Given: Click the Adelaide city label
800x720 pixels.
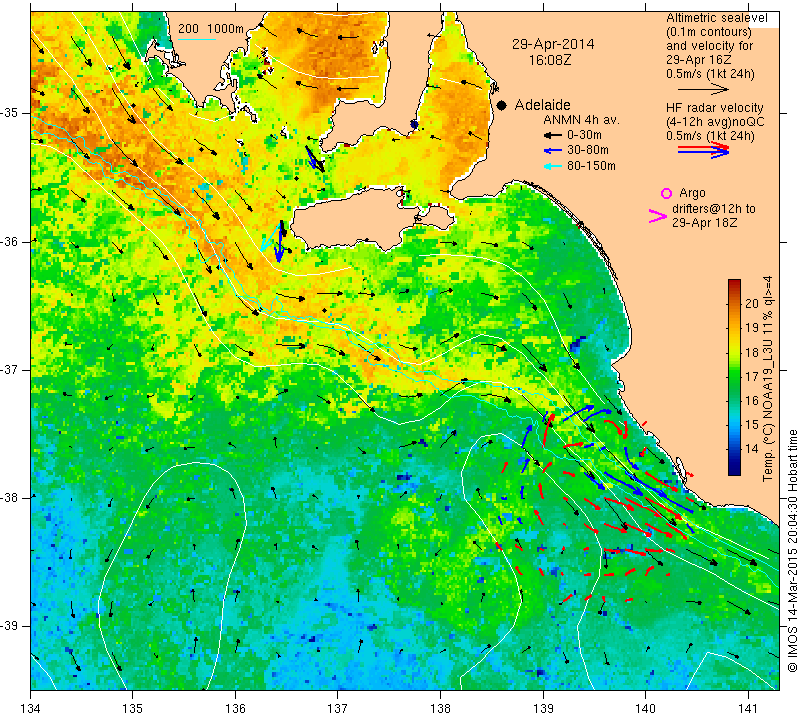Looking at the screenshot, I should pyautogui.click(x=542, y=105).
